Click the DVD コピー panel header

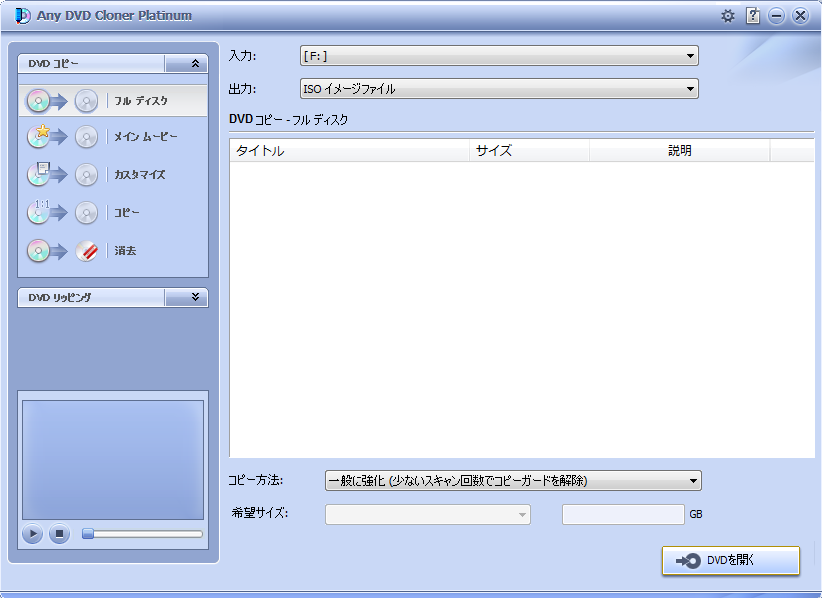click(x=113, y=64)
